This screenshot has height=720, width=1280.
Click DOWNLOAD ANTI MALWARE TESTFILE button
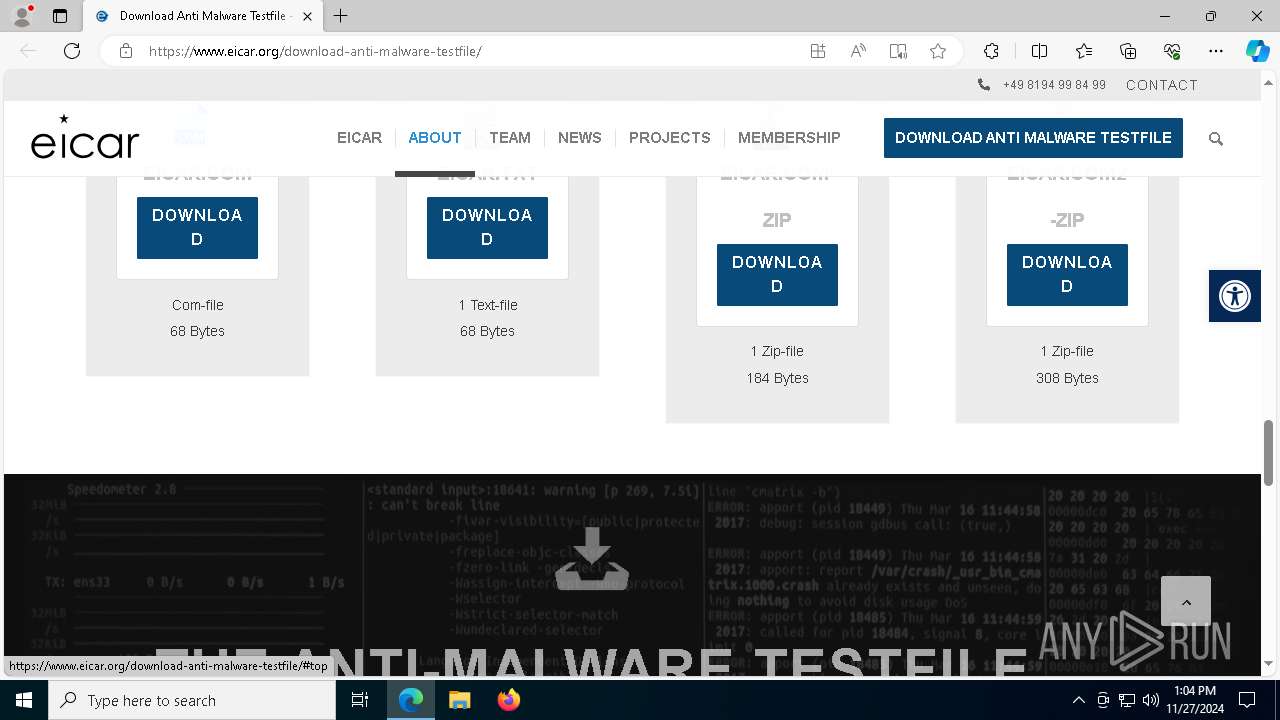point(1033,138)
